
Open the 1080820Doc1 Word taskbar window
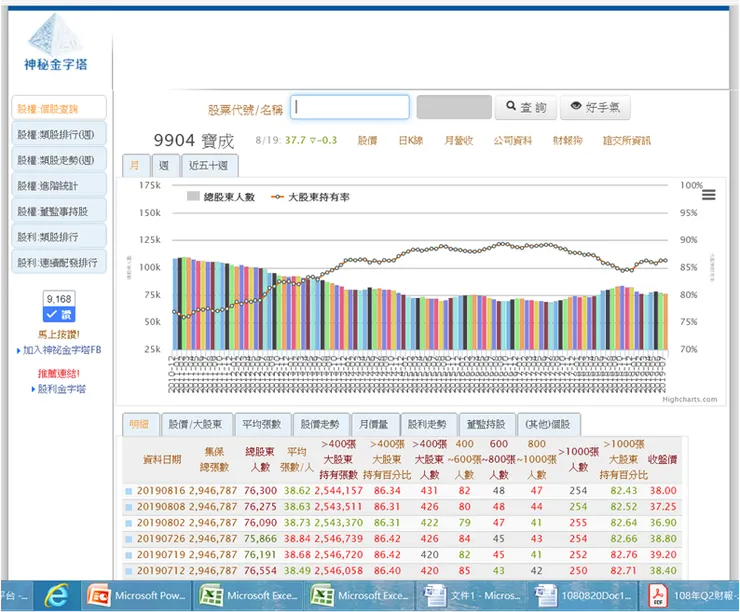point(584,596)
